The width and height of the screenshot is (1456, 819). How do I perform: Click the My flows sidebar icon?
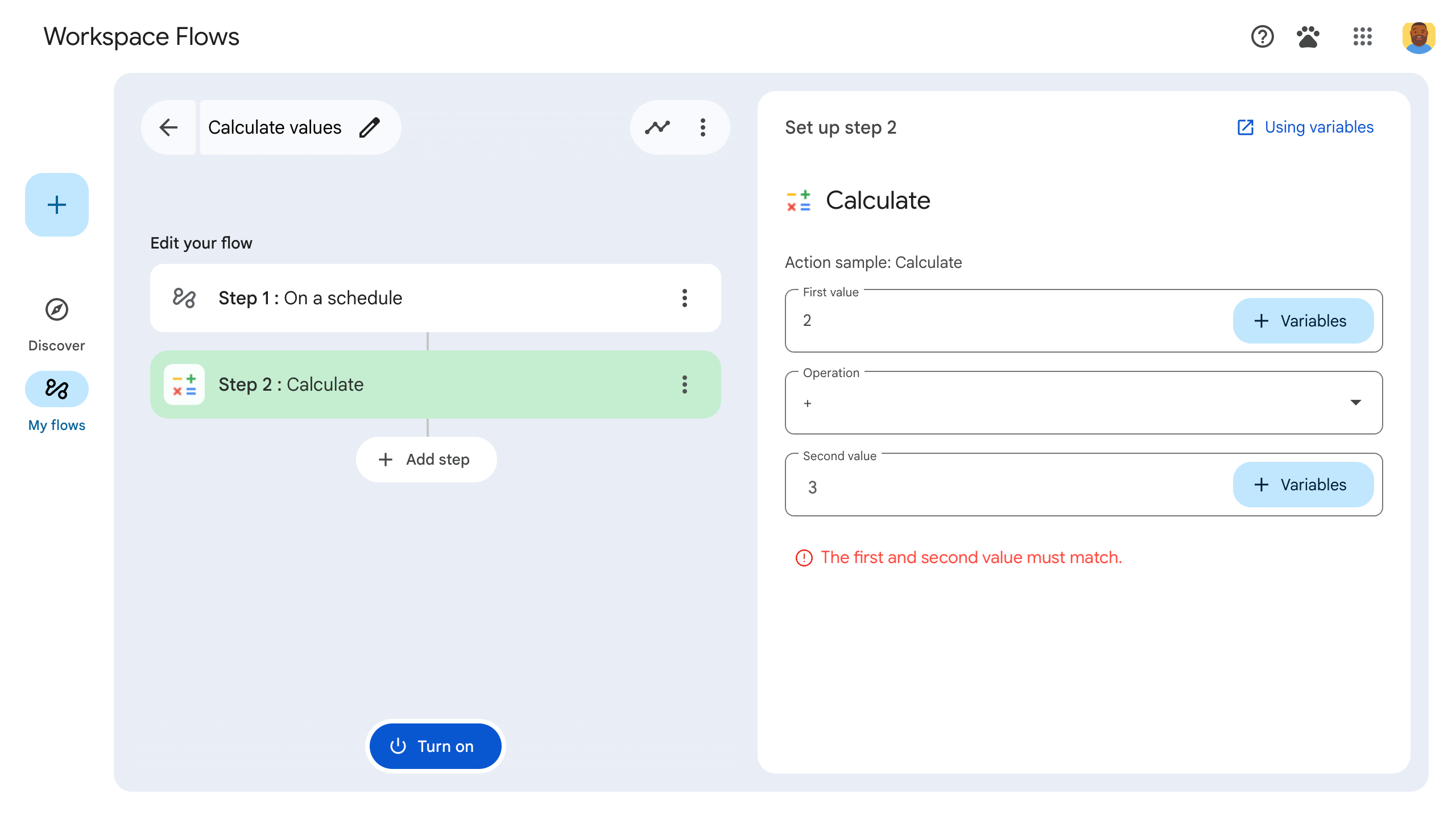(x=56, y=389)
